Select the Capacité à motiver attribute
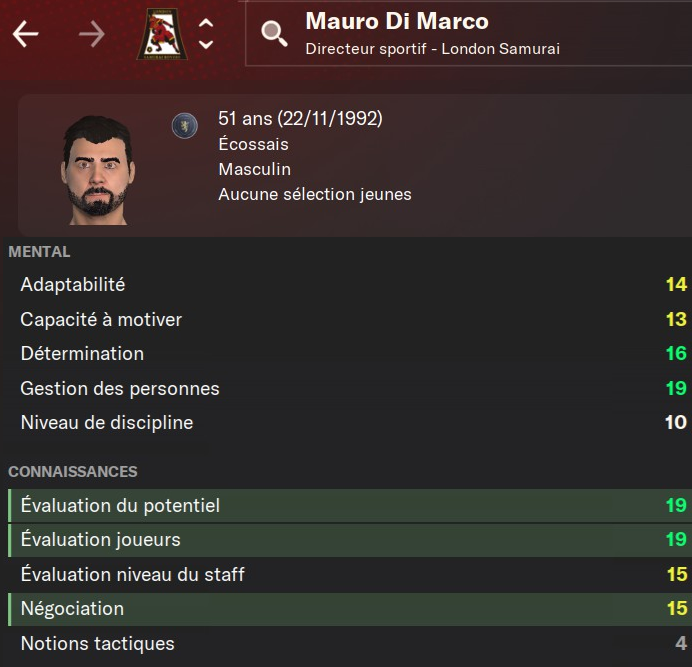 click(346, 320)
